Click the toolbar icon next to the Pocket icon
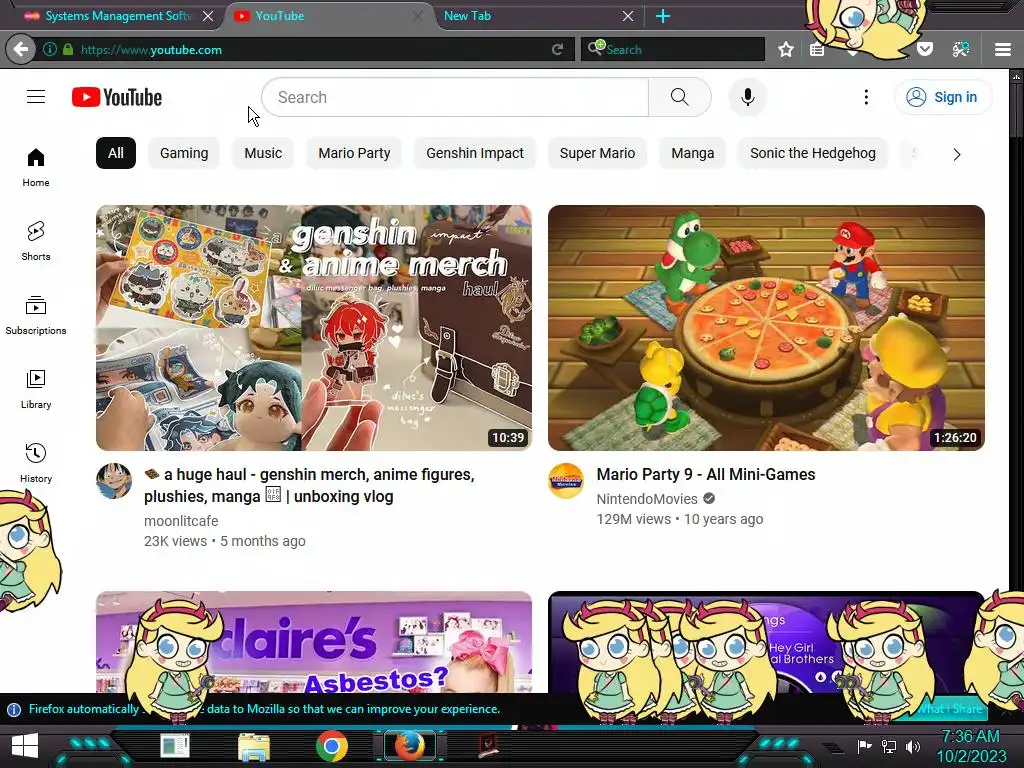 tap(961, 49)
